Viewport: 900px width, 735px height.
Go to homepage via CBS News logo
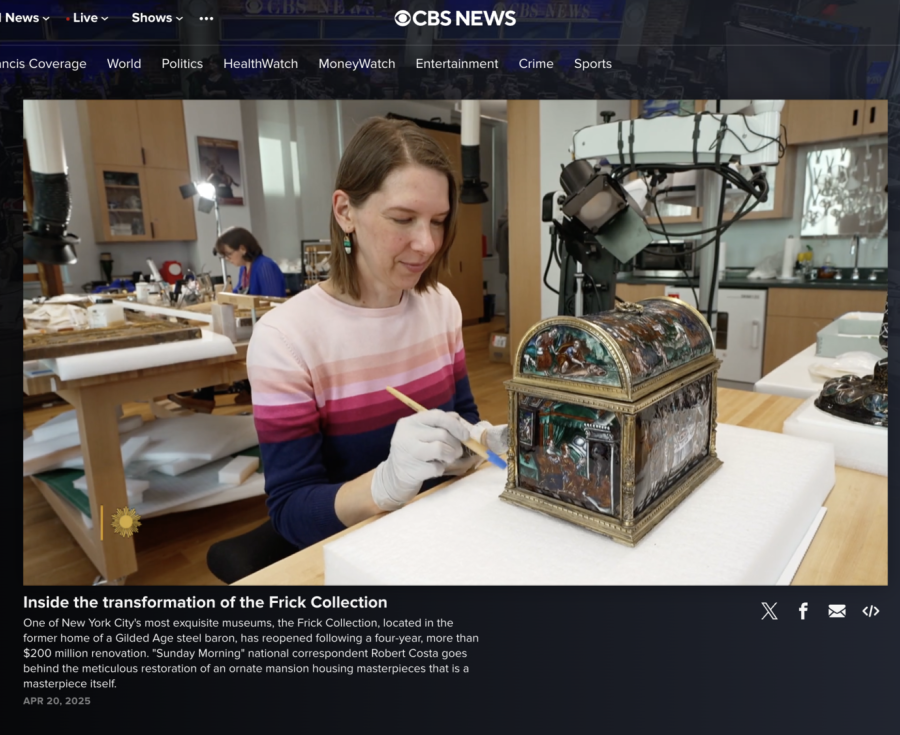click(x=455, y=18)
